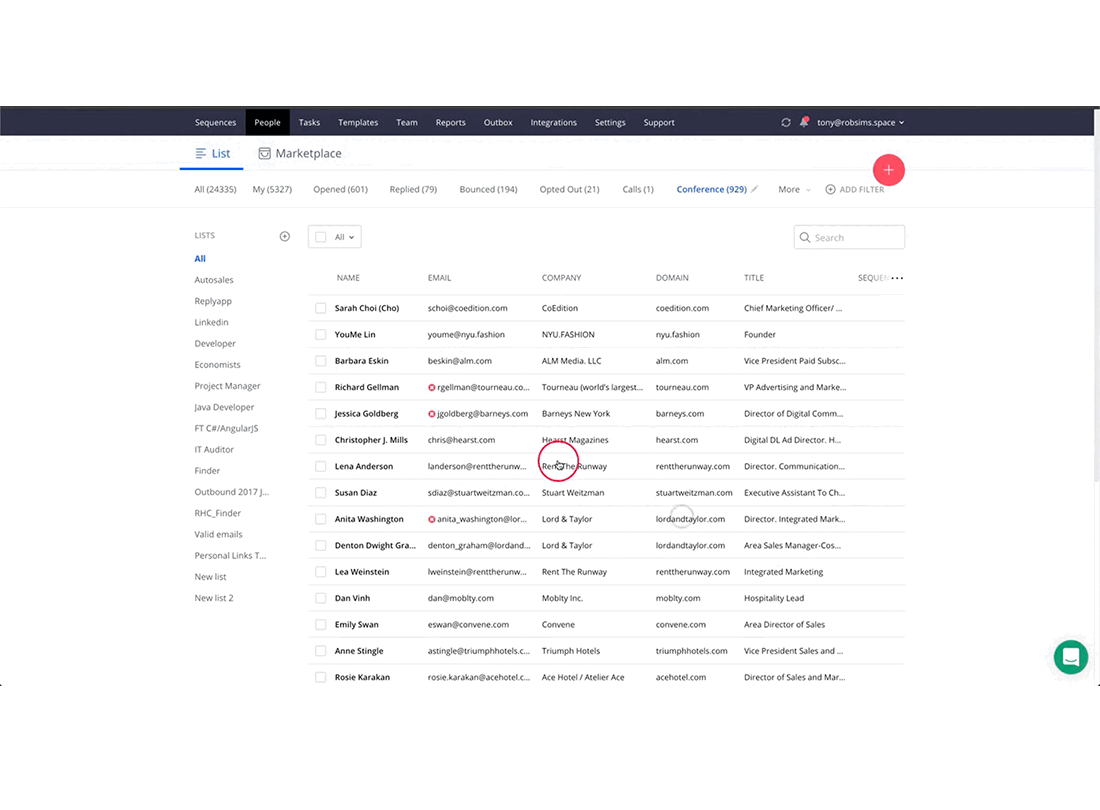Open the notifications bell icon
The height and width of the screenshot is (810, 1100).
804,121
